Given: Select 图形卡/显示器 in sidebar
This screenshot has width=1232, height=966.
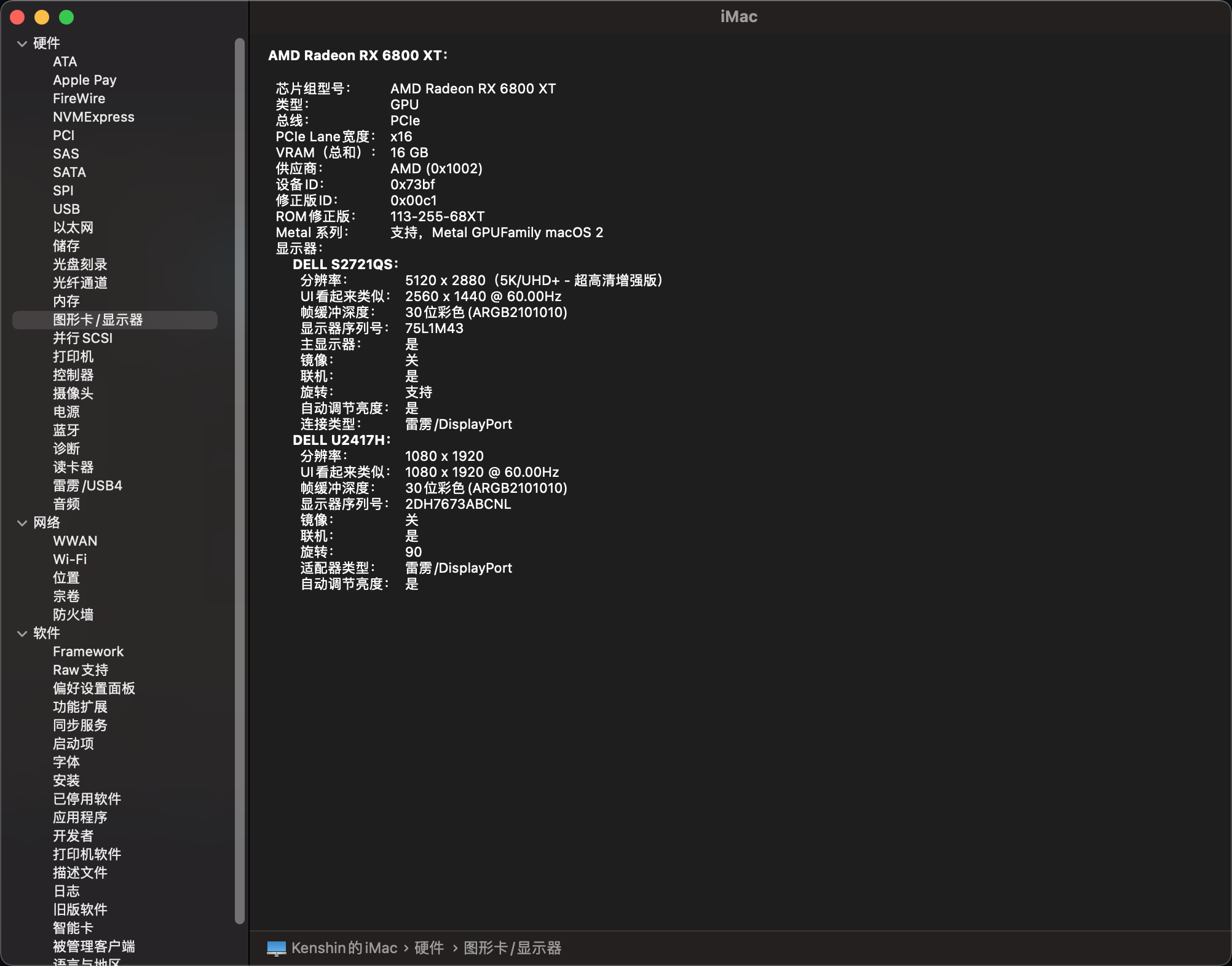Looking at the screenshot, I should (x=98, y=320).
